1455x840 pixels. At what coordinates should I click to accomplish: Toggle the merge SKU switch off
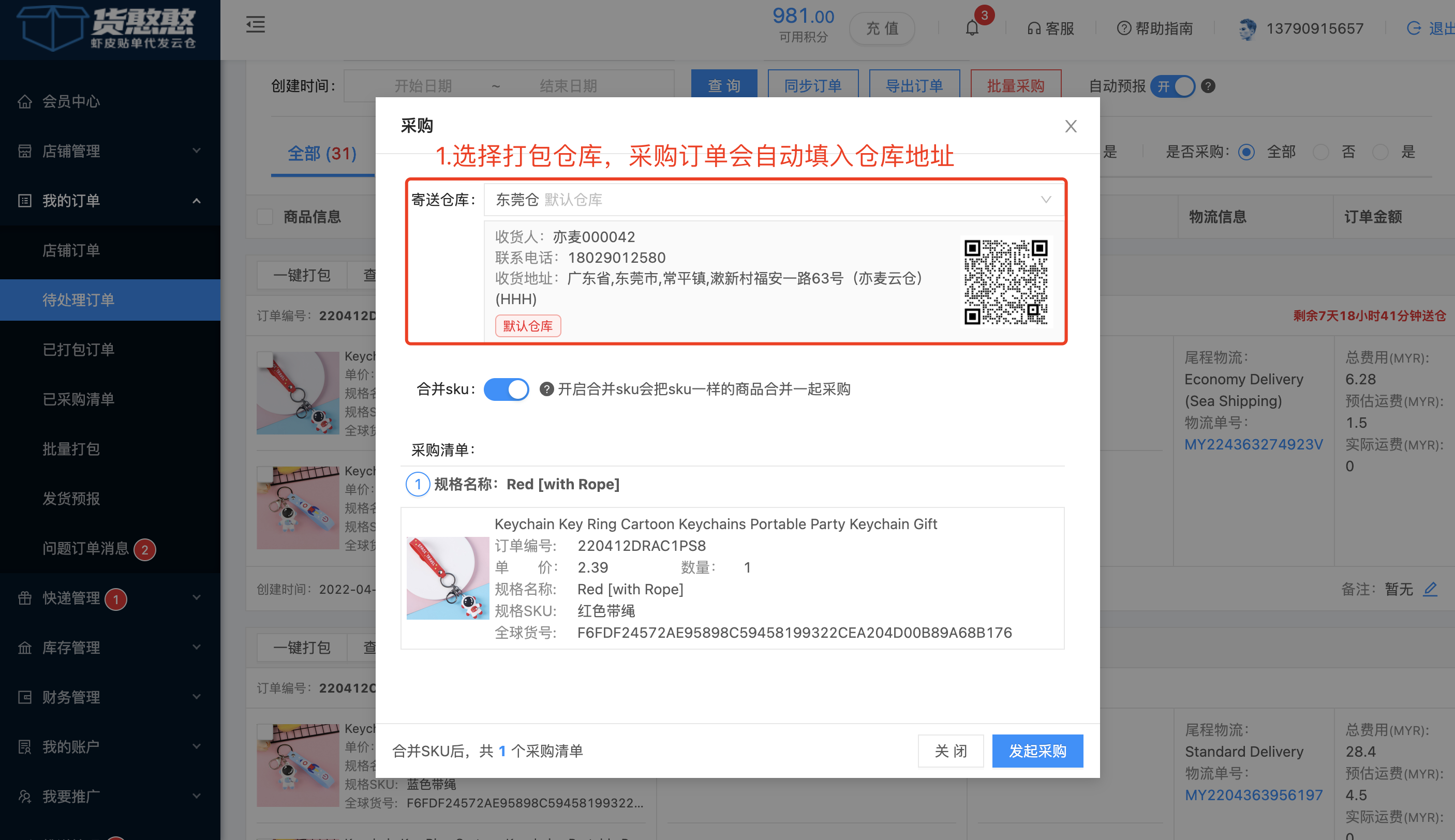[x=506, y=389]
